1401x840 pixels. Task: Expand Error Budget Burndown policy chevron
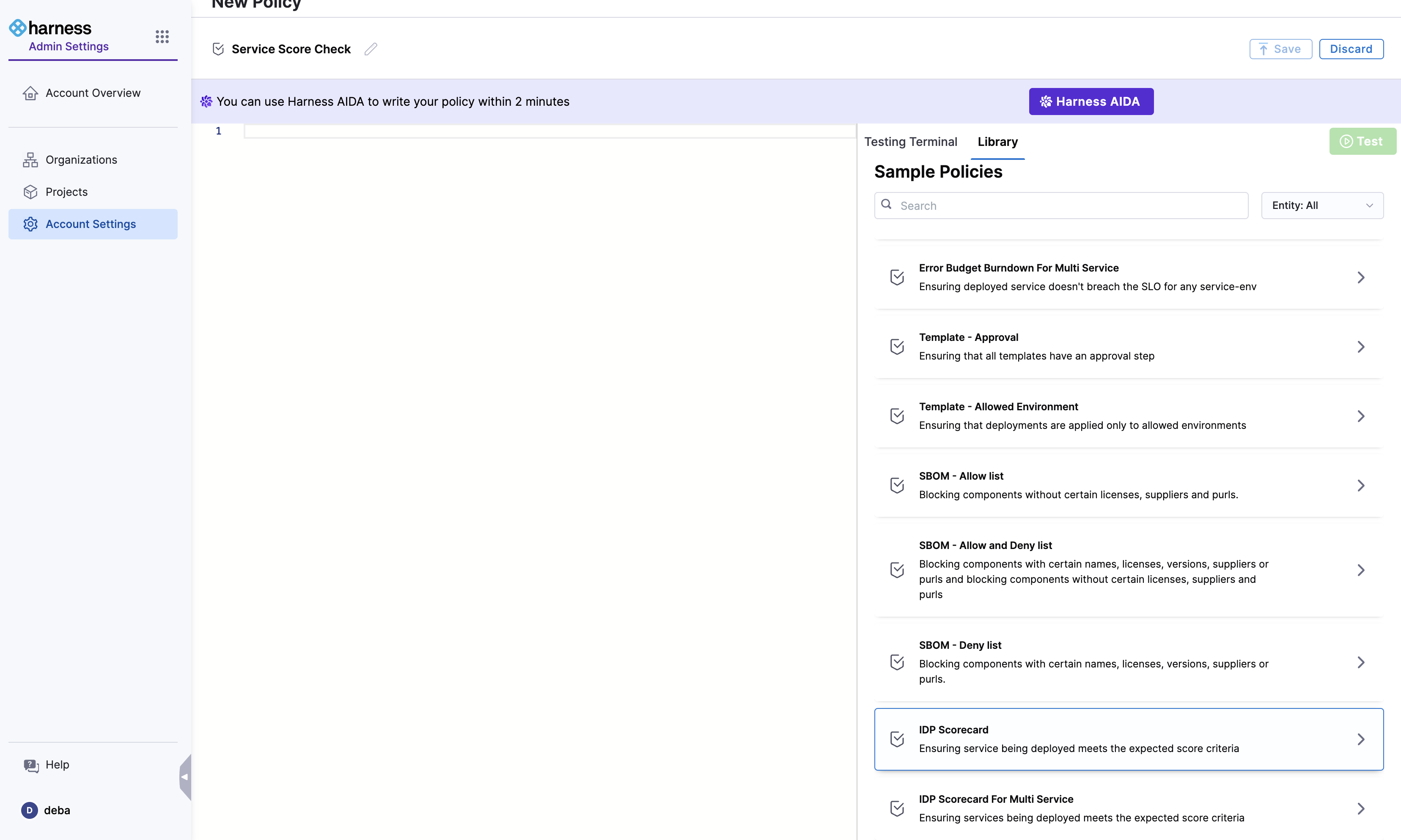tap(1361, 277)
